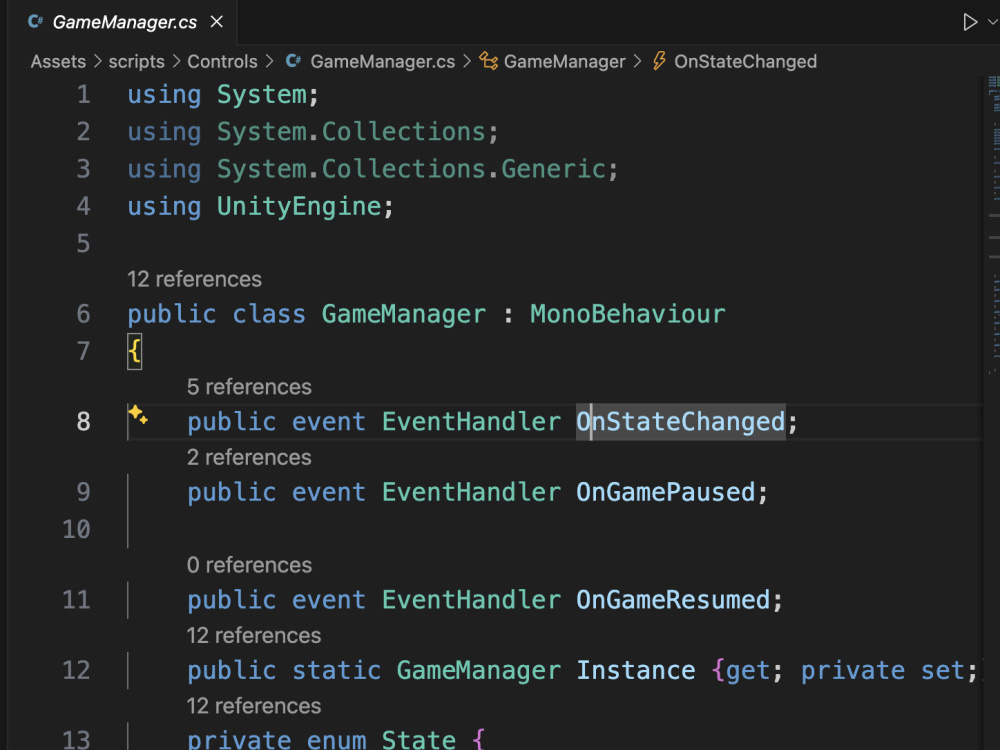Click the C# file icon in the tab
1000x750 pixels.
35,22
